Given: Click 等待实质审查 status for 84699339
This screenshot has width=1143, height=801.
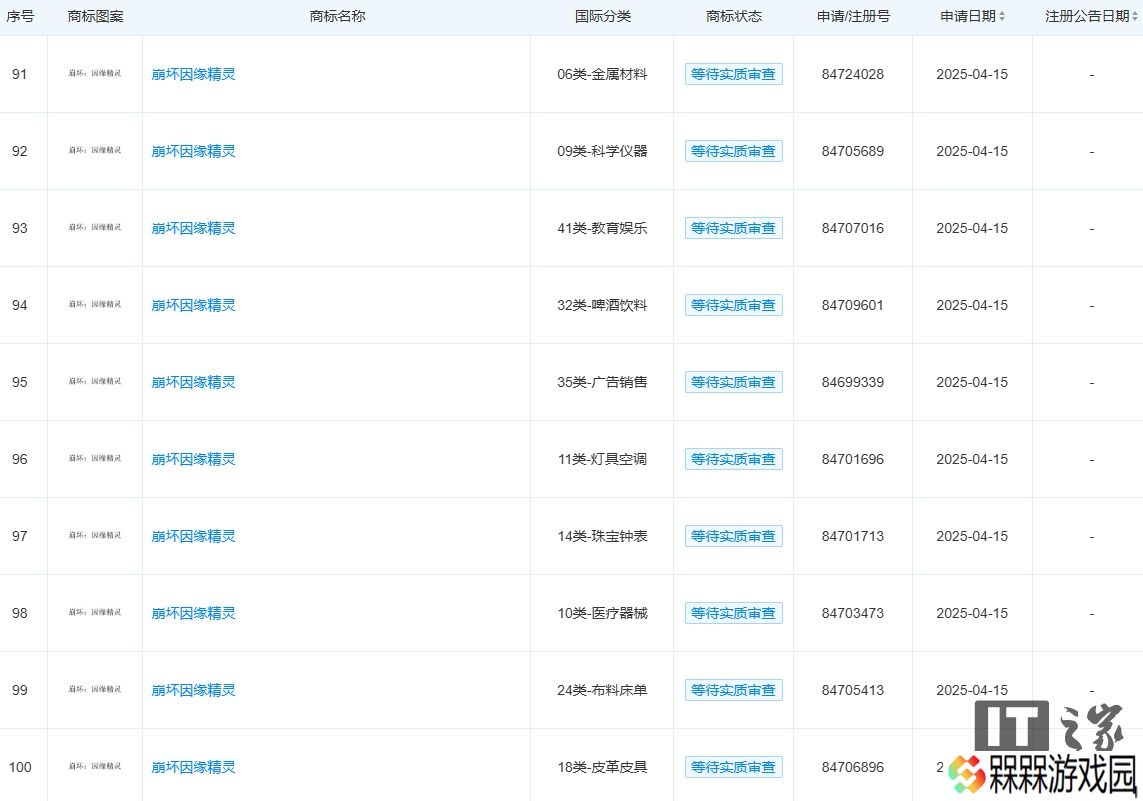Looking at the screenshot, I should point(733,382).
